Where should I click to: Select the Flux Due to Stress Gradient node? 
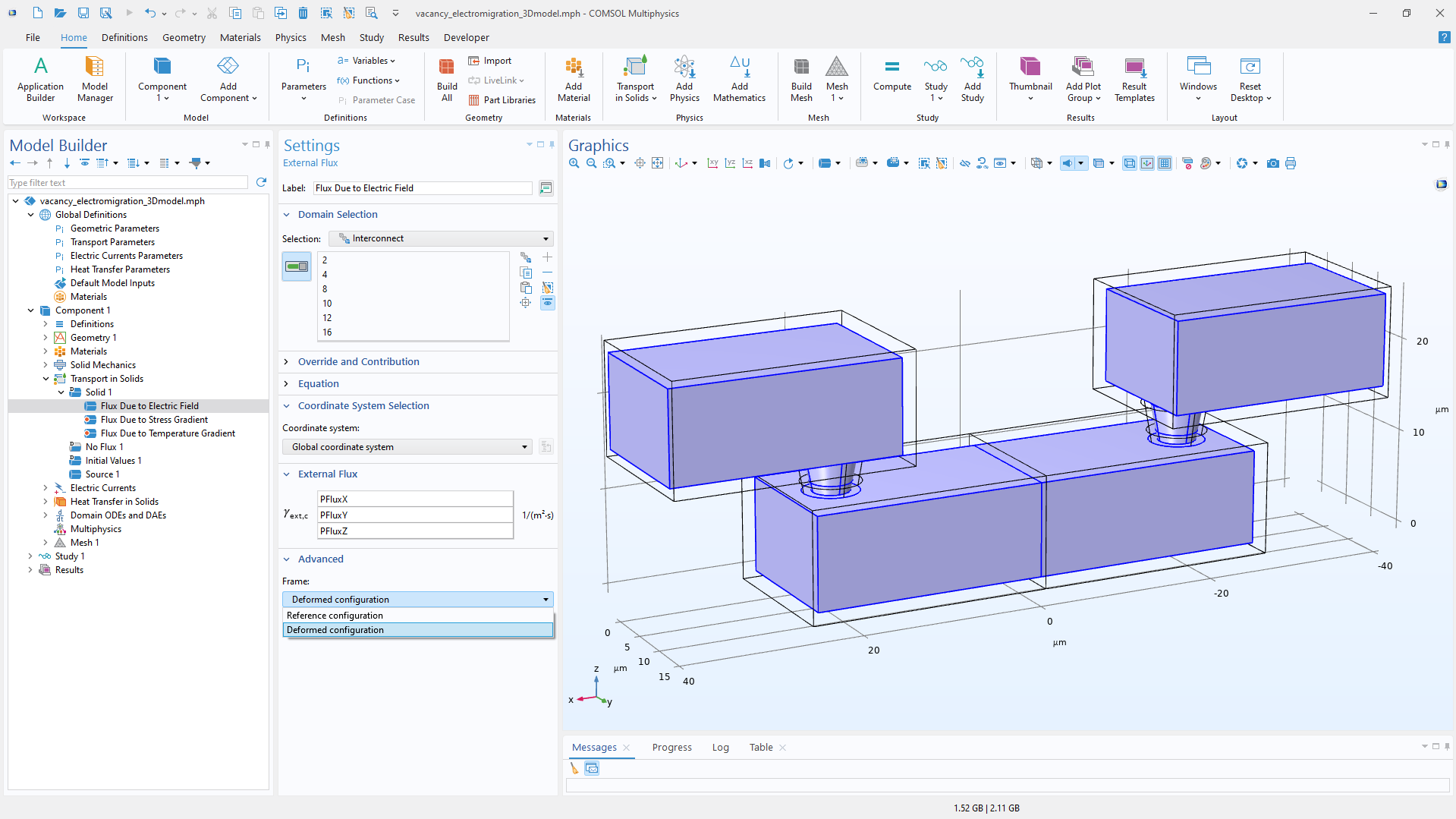click(154, 420)
